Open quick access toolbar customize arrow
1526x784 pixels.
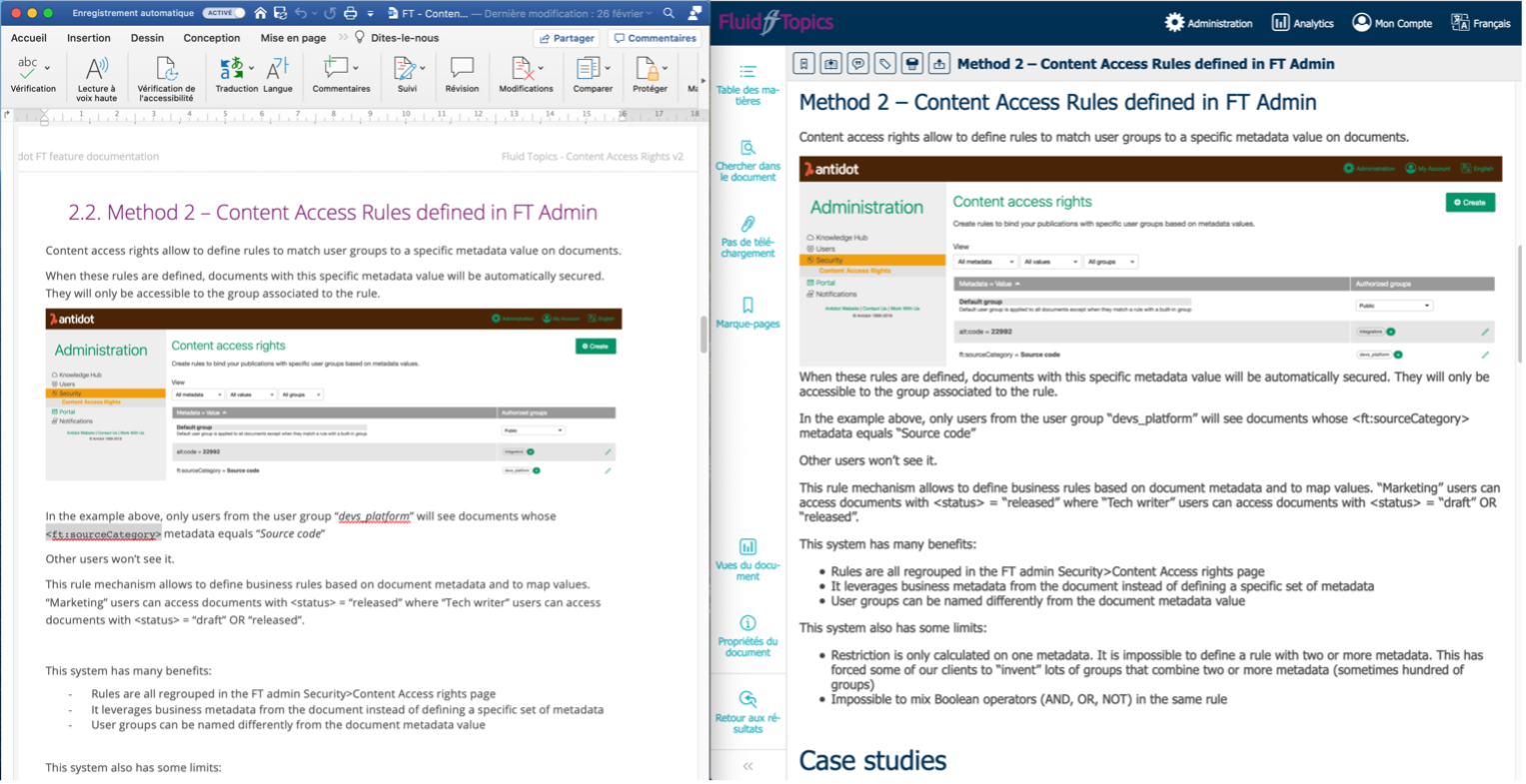click(x=370, y=14)
